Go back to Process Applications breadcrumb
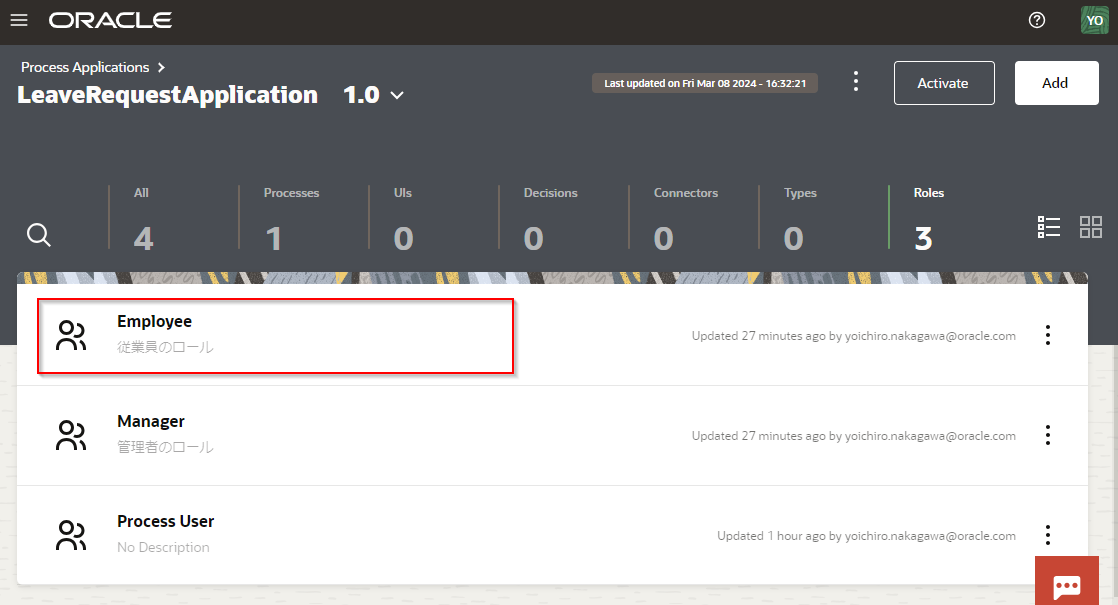The width and height of the screenshot is (1118, 605). coord(85,67)
